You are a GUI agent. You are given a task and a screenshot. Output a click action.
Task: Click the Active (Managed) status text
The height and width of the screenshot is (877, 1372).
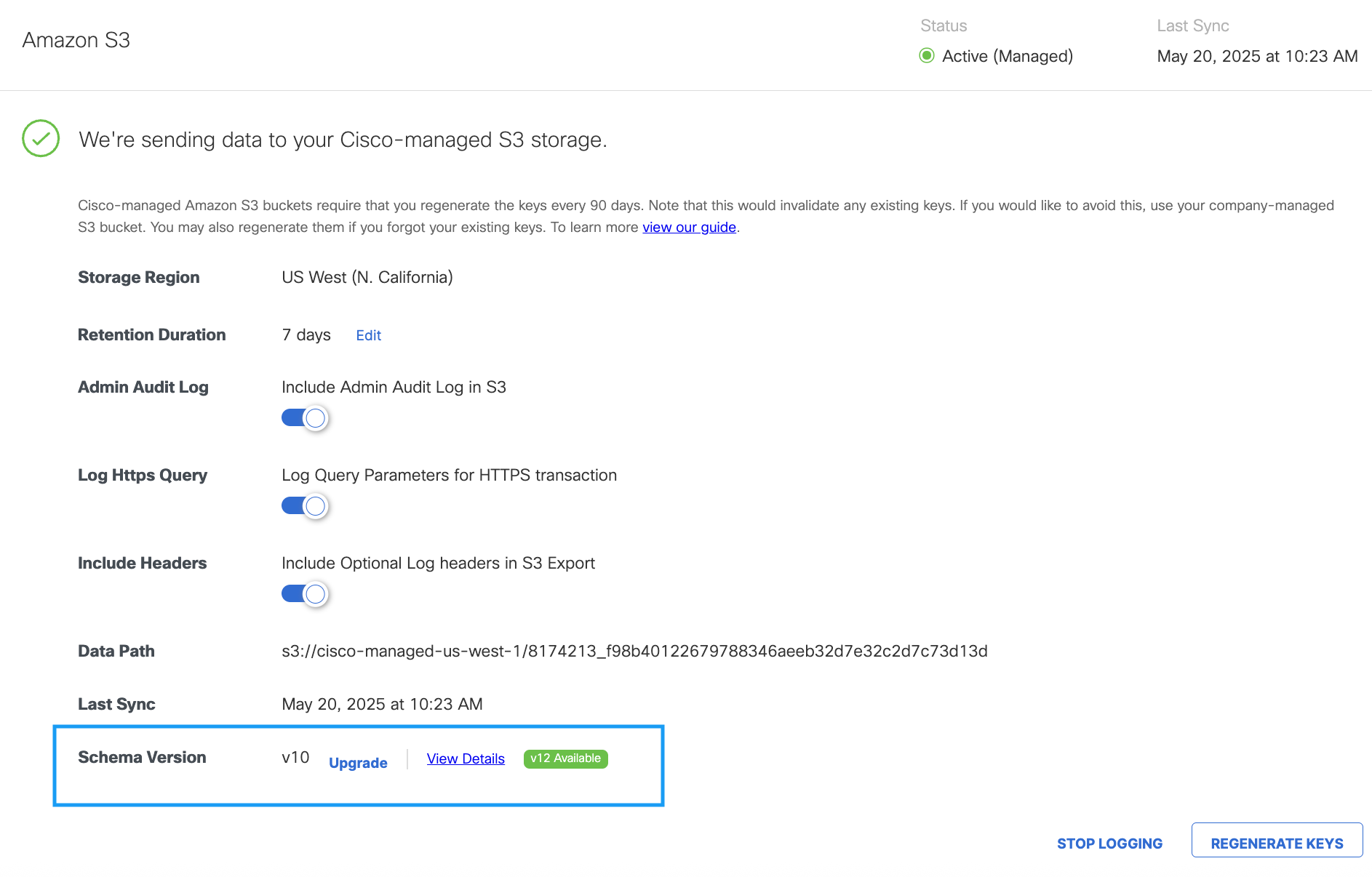point(1008,56)
